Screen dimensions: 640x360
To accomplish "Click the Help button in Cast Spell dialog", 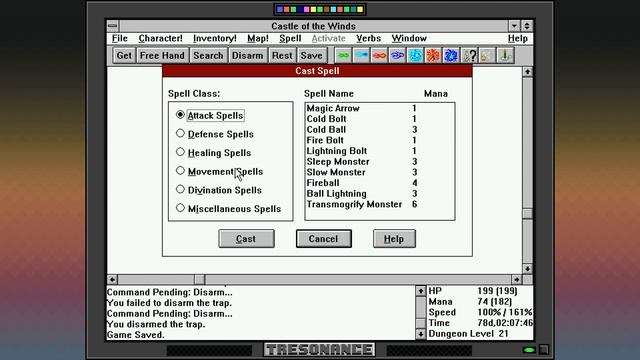I will point(394,239).
